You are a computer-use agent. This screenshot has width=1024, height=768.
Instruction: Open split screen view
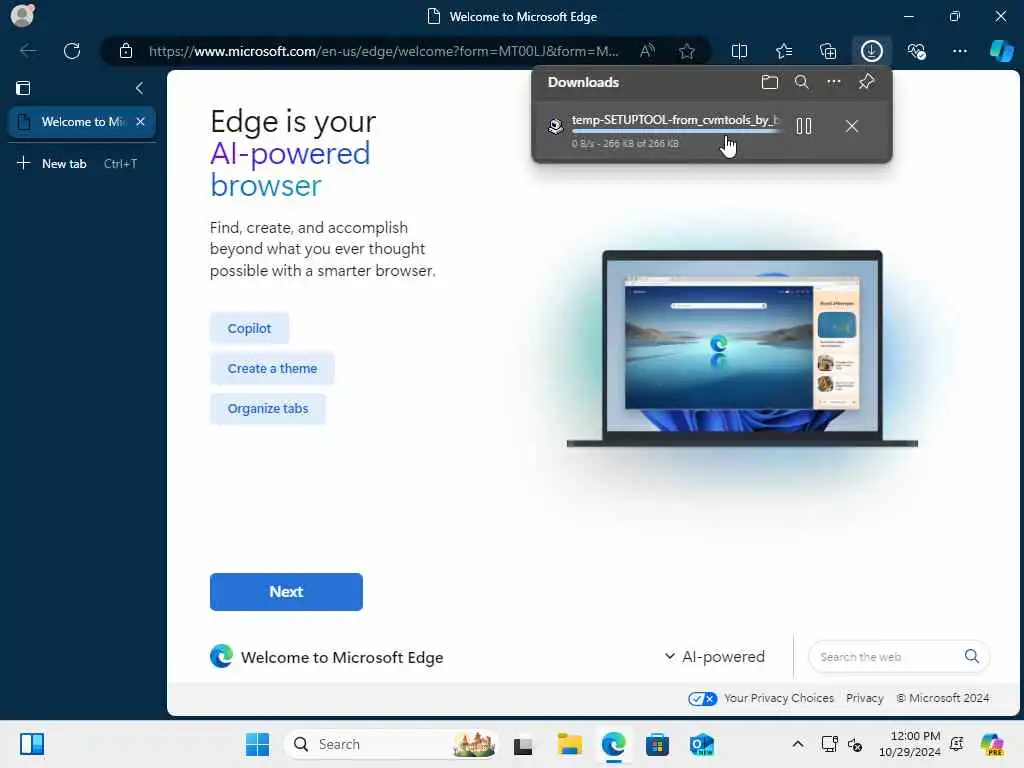click(739, 51)
